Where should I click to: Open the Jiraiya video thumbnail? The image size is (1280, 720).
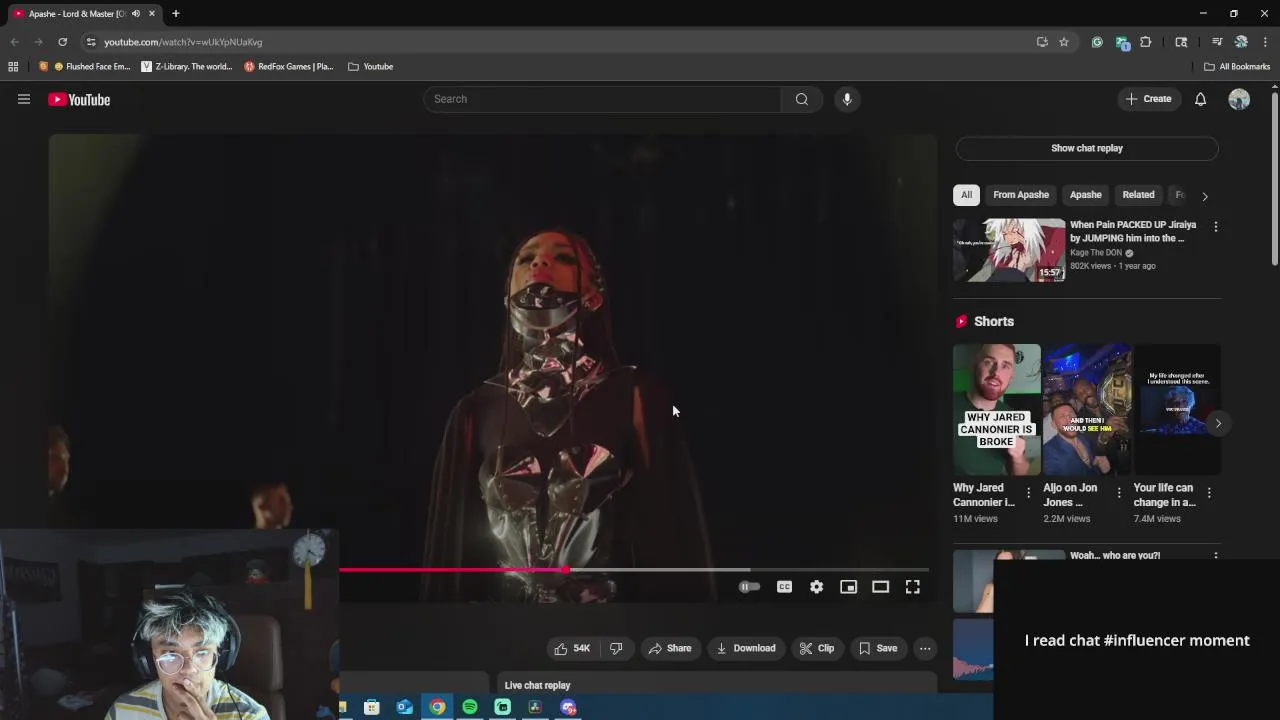[x=1009, y=250]
